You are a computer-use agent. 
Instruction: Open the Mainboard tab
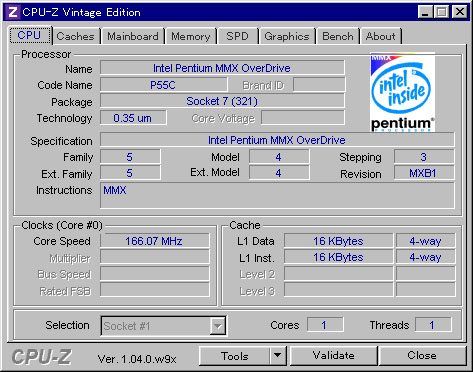[x=133, y=36]
